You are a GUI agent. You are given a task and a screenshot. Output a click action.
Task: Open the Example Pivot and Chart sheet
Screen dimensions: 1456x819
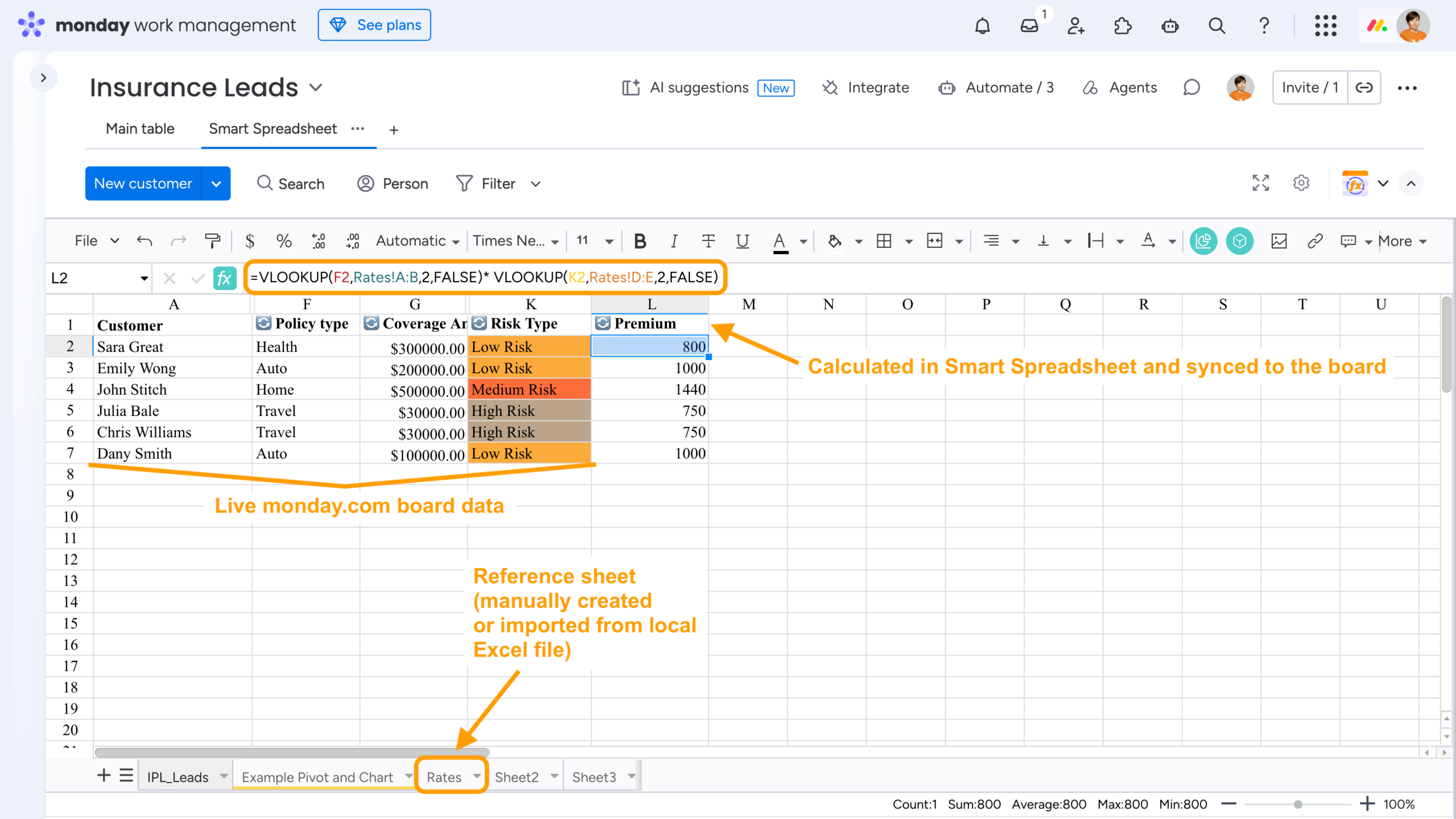tap(317, 777)
